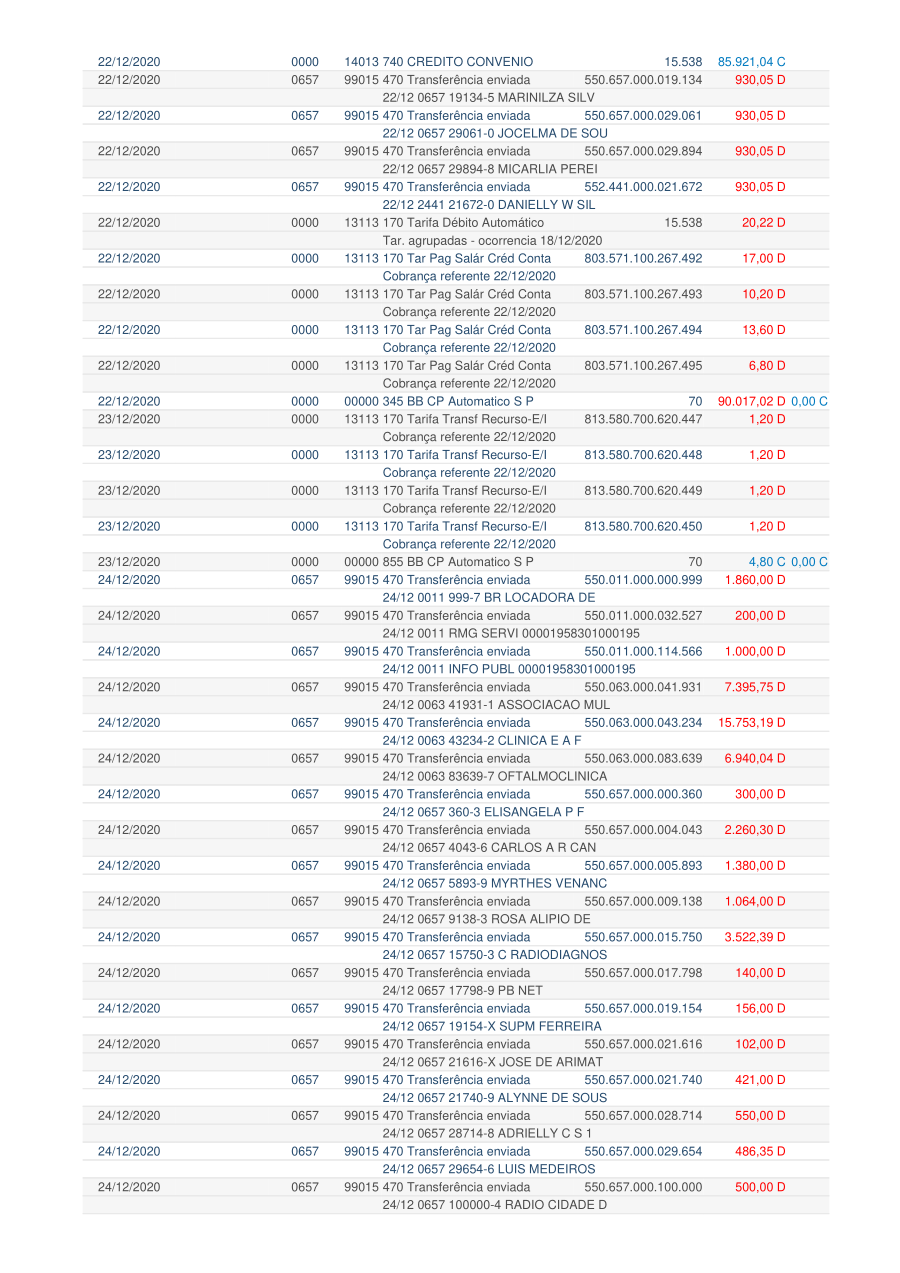Click document number 803.571.100.267.494
Image resolution: width=900 pixels, height=1273 pixels.
pos(643,330)
